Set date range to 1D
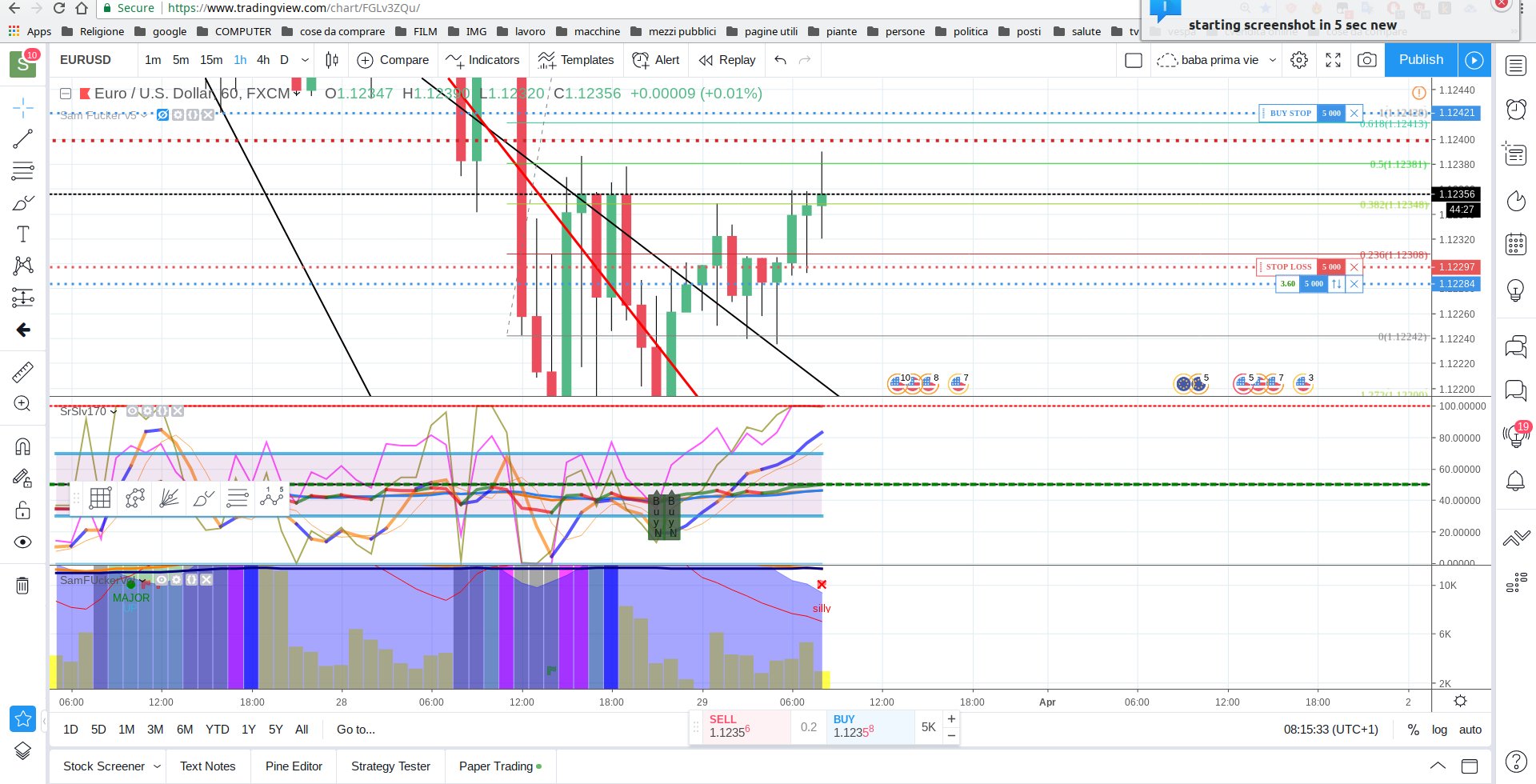This screenshot has height=784, width=1536. 70,730
